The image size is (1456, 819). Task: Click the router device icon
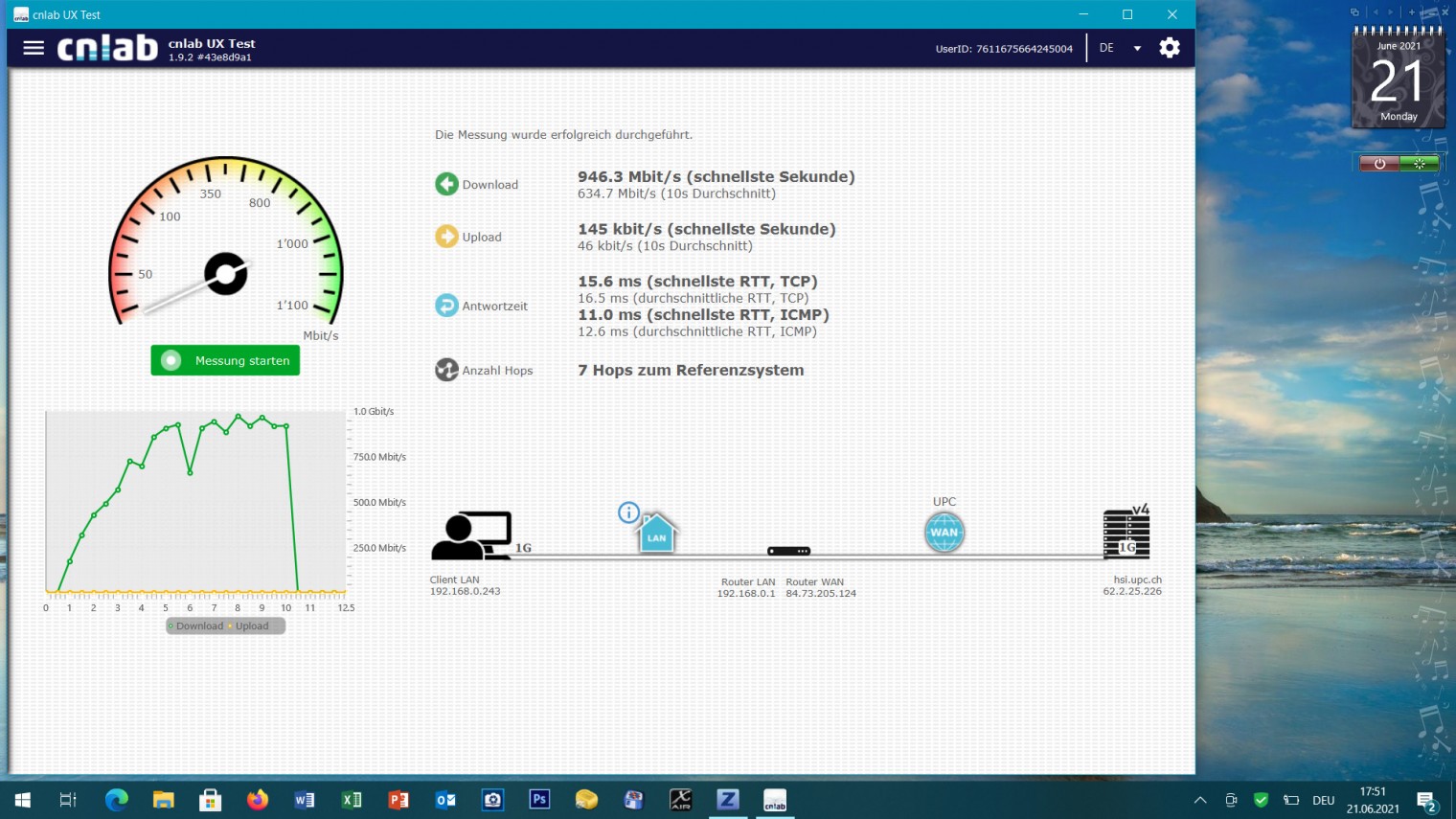point(788,551)
